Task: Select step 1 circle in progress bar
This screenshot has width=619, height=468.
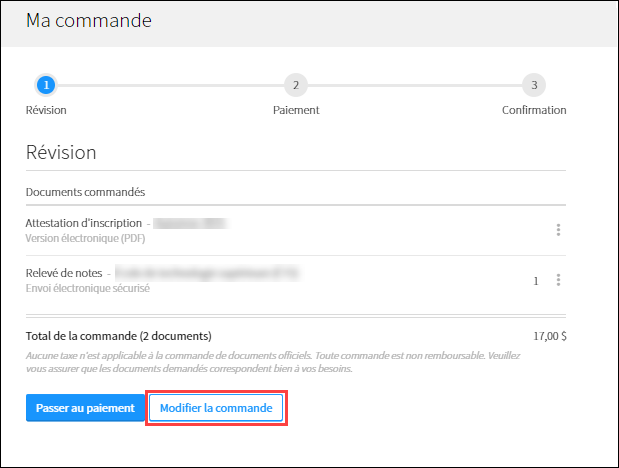Action: click(46, 85)
